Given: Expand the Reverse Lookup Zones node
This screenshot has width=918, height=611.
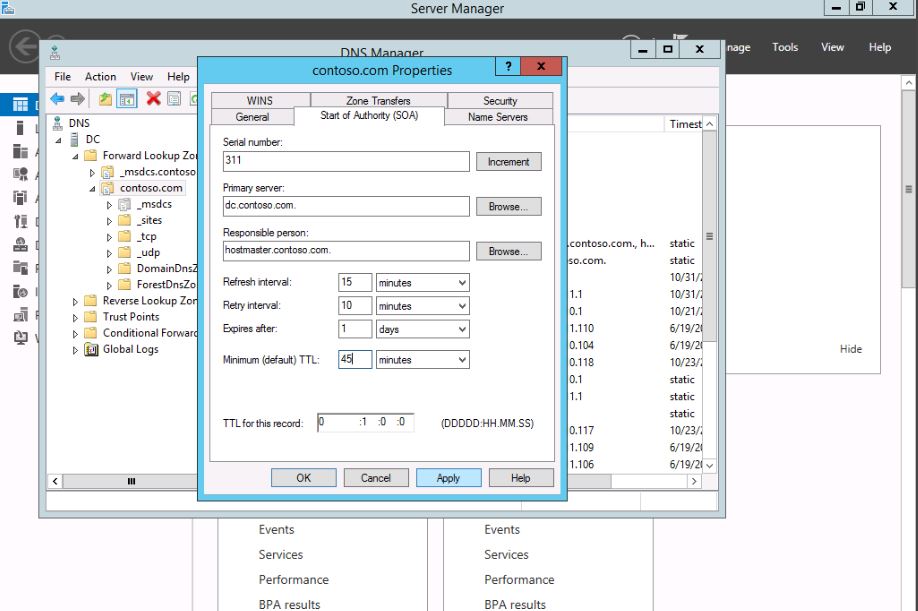Looking at the screenshot, I should click(75, 301).
